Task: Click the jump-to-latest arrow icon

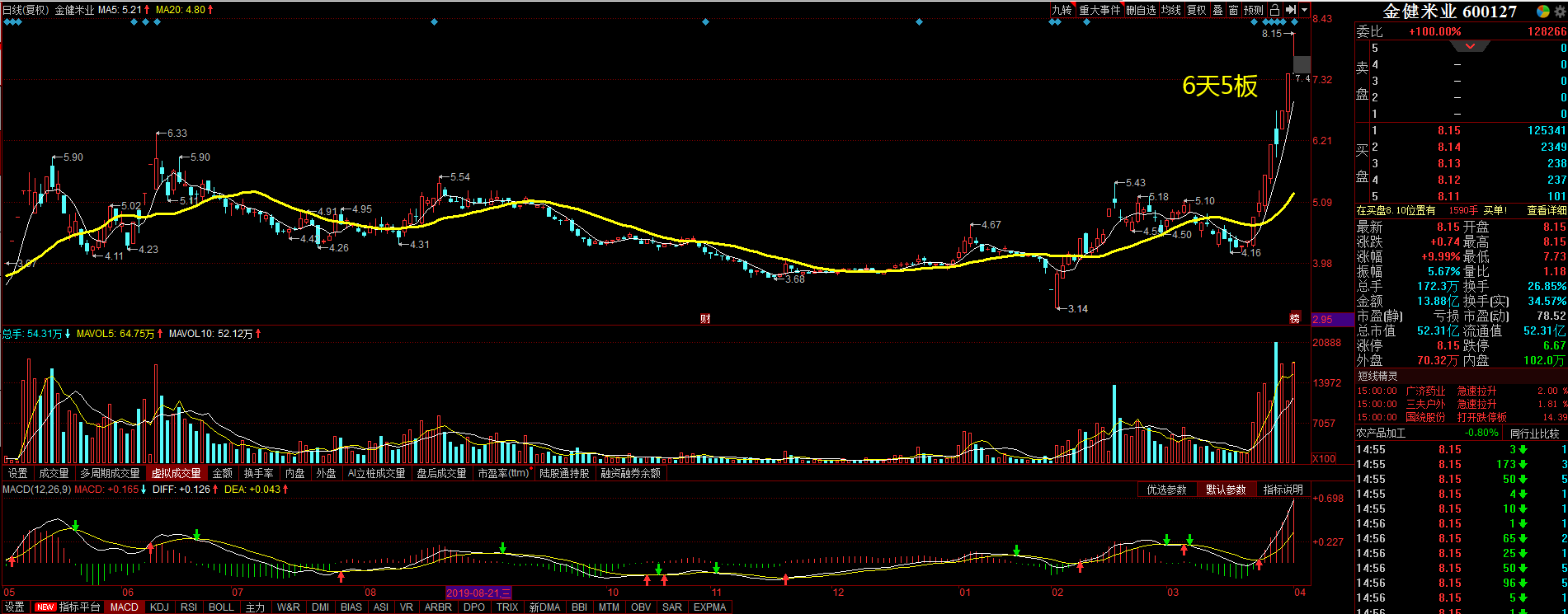Action: pyautogui.click(x=1291, y=10)
